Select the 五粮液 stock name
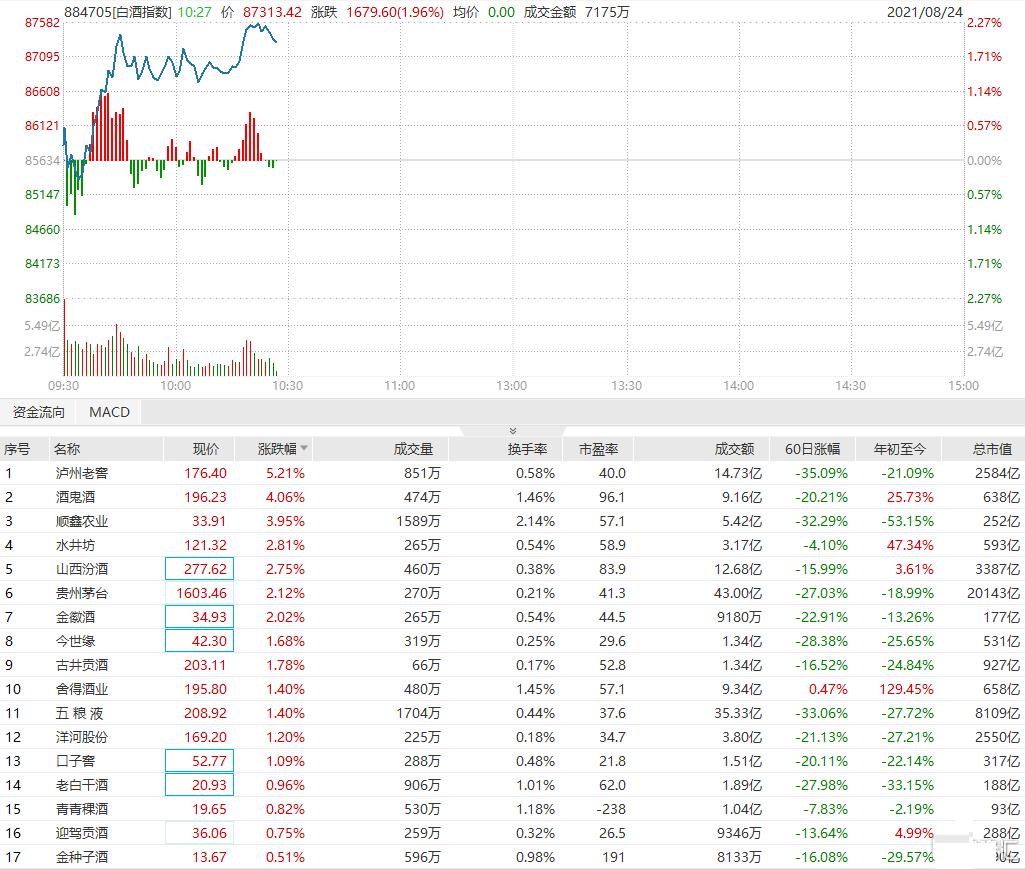1025x869 pixels. coord(82,713)
